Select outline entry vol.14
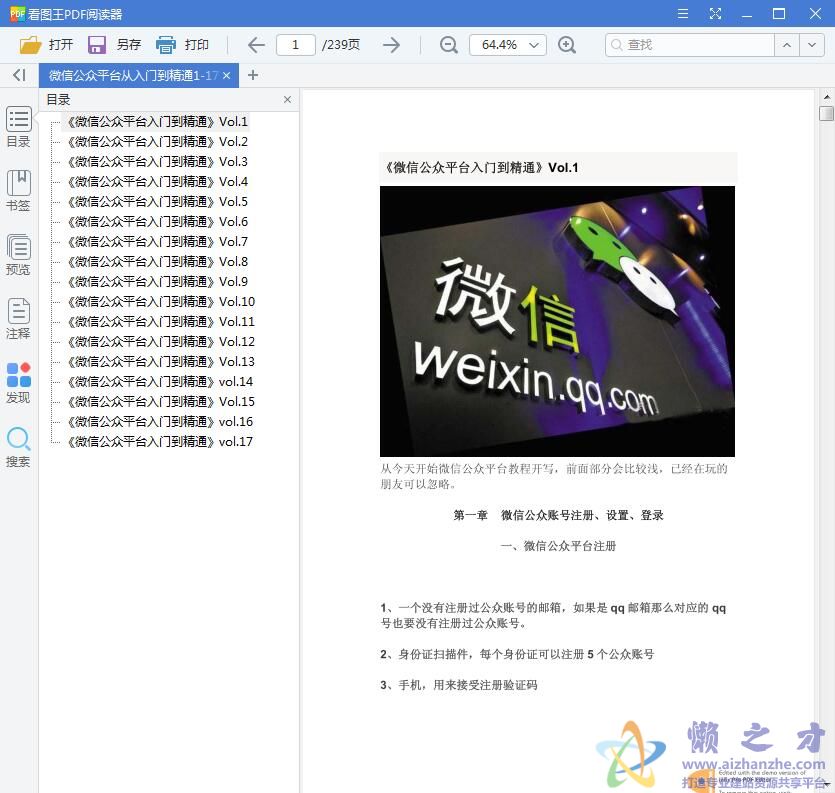The width and height of the screenshot is (835, 793). [160, 381]
